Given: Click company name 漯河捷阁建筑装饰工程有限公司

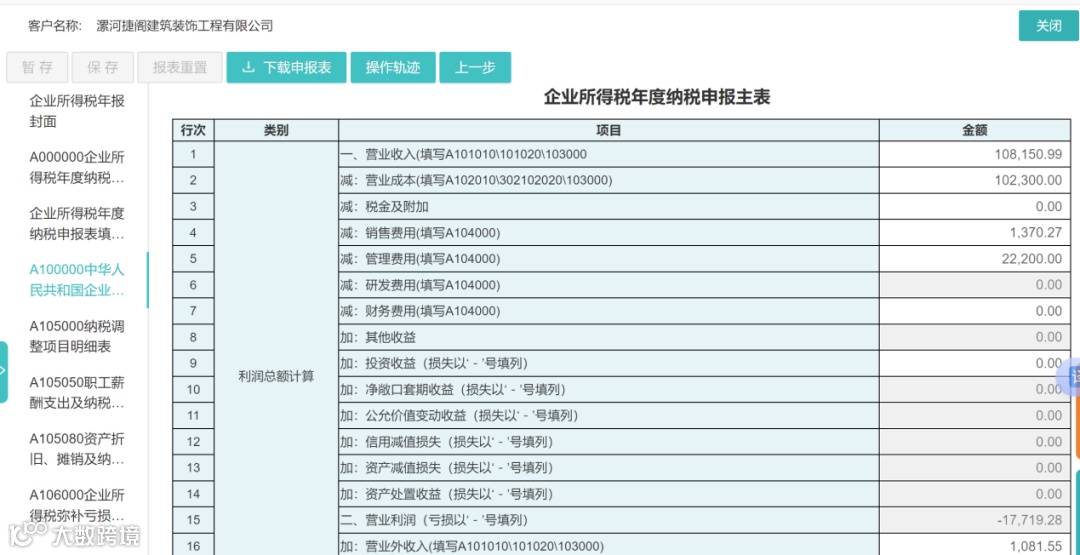Looking at the screenshot, I should pyautogui.click(x=185, y=26).
